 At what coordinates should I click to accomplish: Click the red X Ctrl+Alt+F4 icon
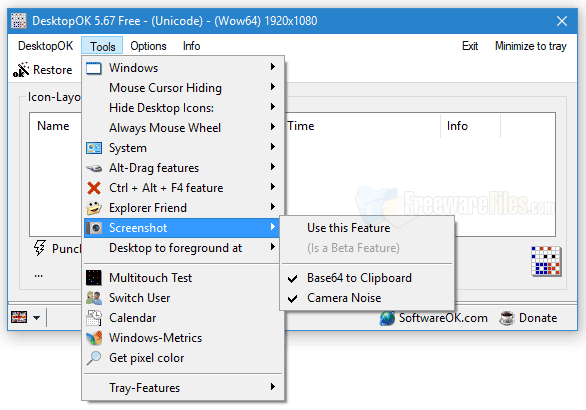[x=94, y=188]
